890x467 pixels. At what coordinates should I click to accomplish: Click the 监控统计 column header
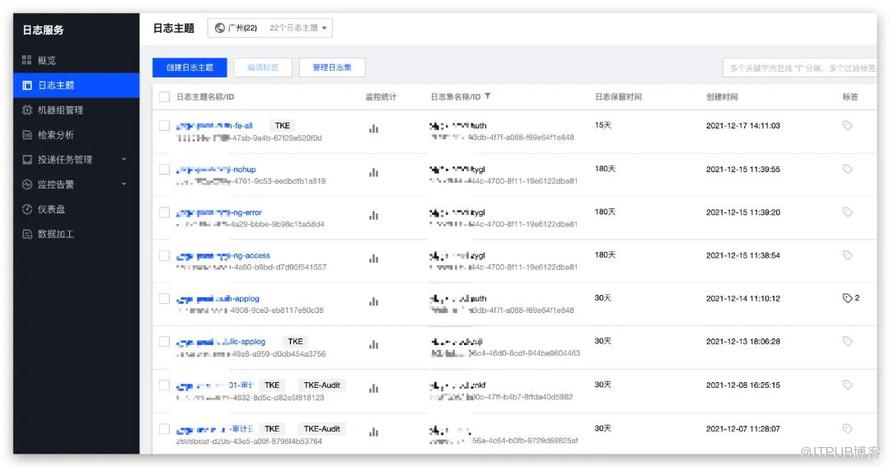[x=381, y=97]
